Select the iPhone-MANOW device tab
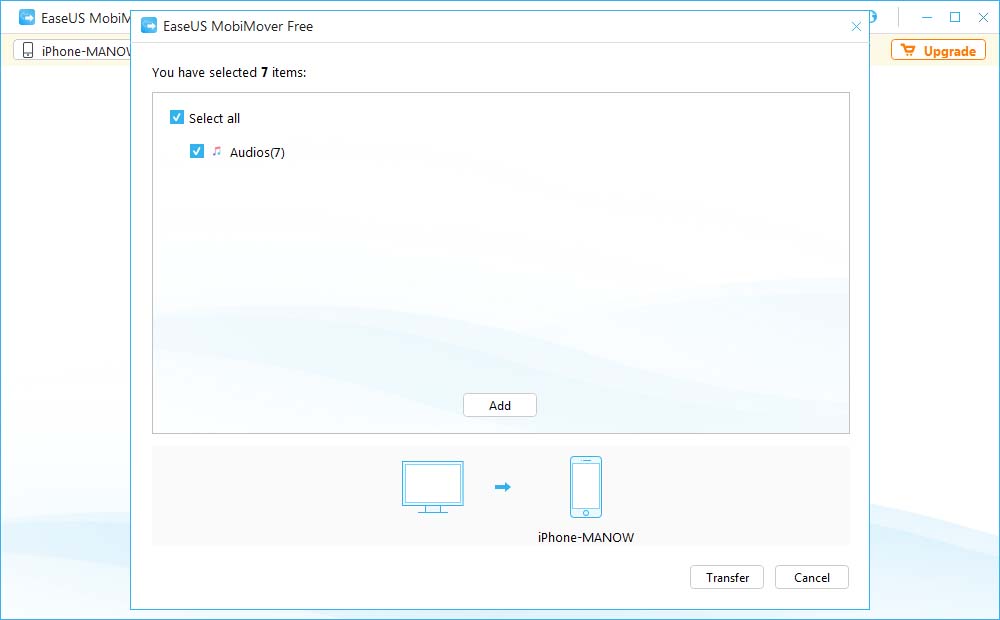 pos(70,51)
